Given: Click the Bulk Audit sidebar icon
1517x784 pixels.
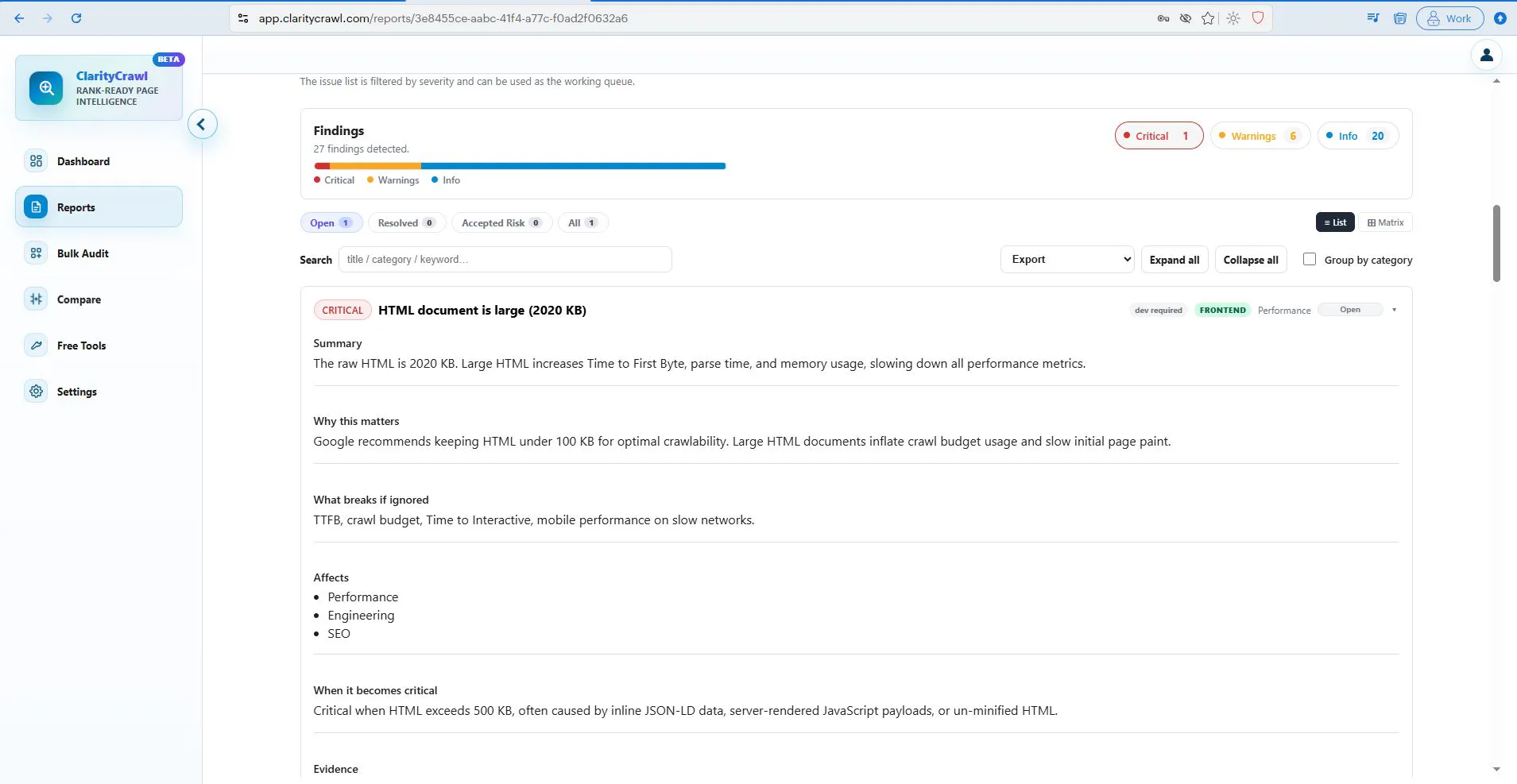Looking at the screenshot, I should [x=36, y=253].
